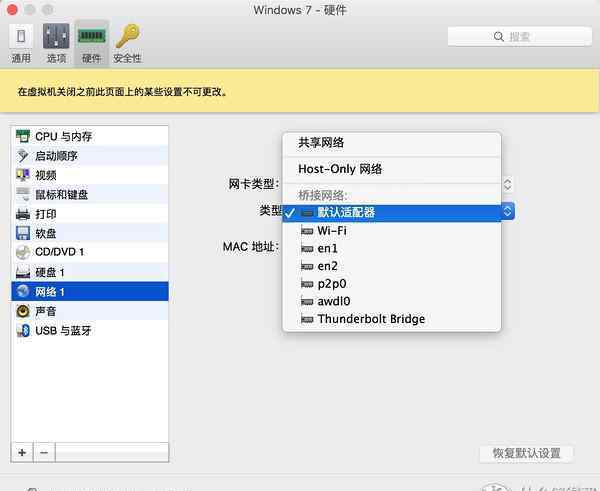Open the 类型 dropdown arrows
This screenshot has width=600, height=491.
pos(507,212)
